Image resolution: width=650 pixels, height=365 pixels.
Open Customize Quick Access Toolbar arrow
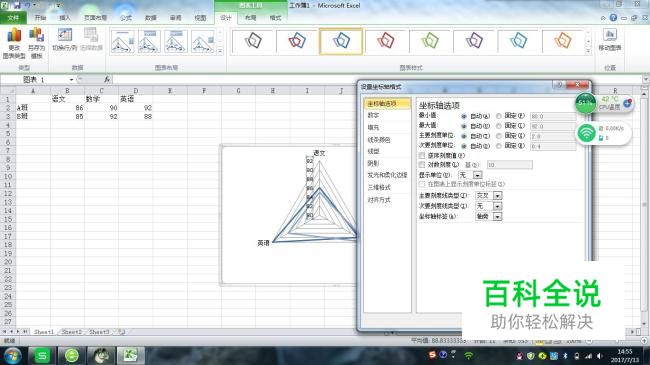click(59, 5)
